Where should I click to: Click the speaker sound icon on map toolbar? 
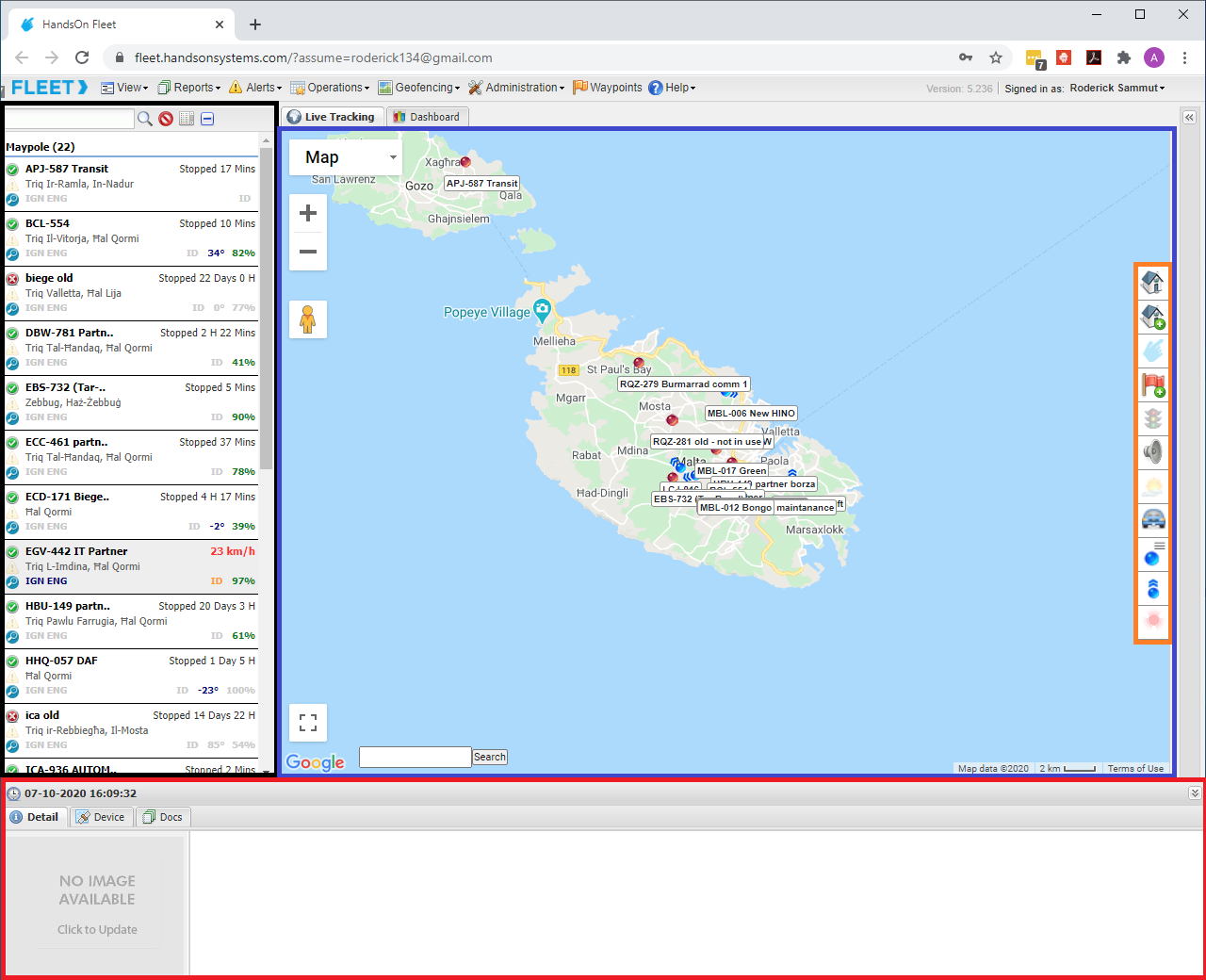point(1152,452)
